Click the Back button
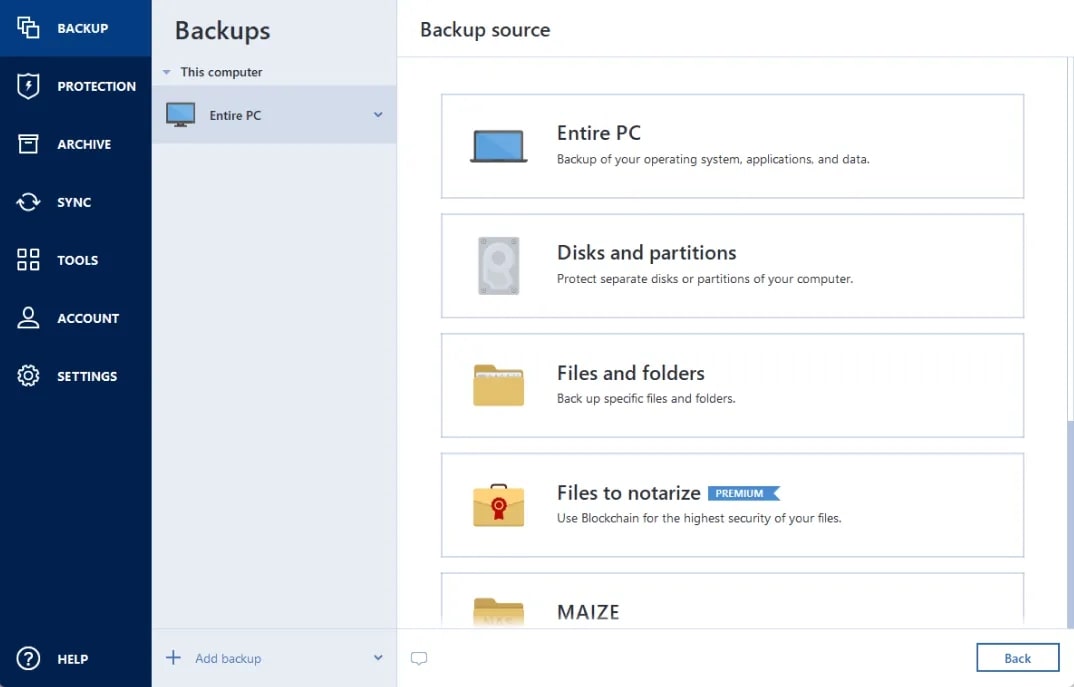This screenshot has height=687, width=1074. coord(1018,657)
